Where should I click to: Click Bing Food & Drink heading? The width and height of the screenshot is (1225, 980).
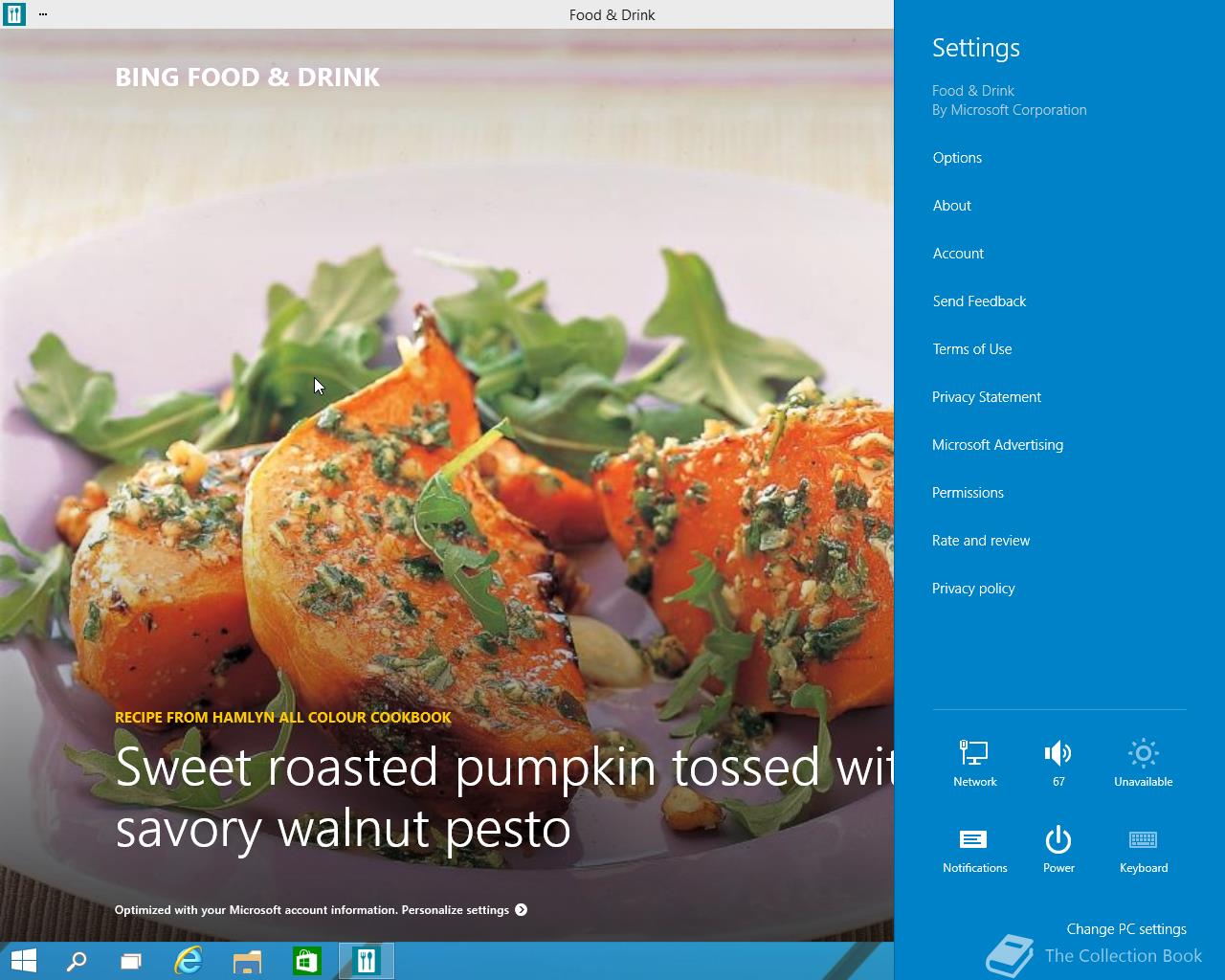(247, 78)
